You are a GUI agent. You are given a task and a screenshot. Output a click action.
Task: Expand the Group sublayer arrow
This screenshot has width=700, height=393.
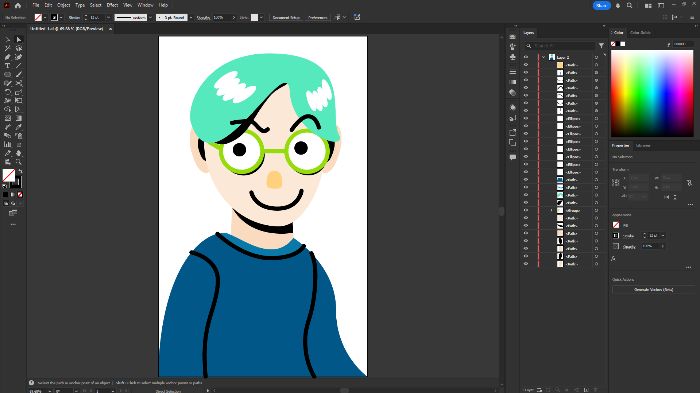coord(551,210)
